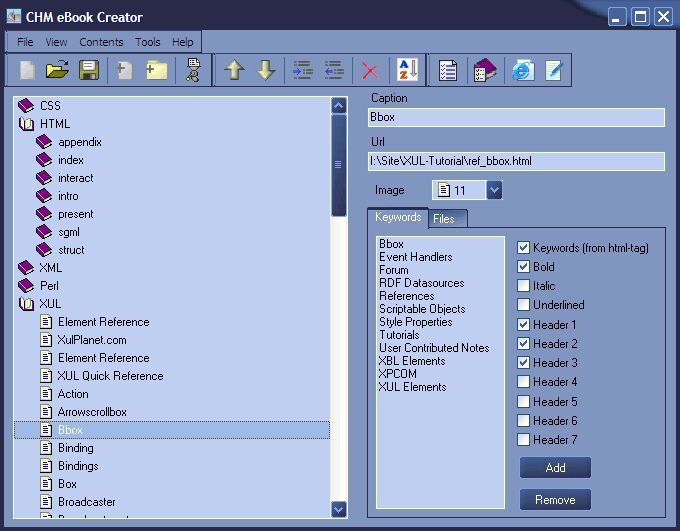This screenshot has height=531, width=680.
Task: Click the Add button
Action: pyautogui.click(x=555, y=468)
